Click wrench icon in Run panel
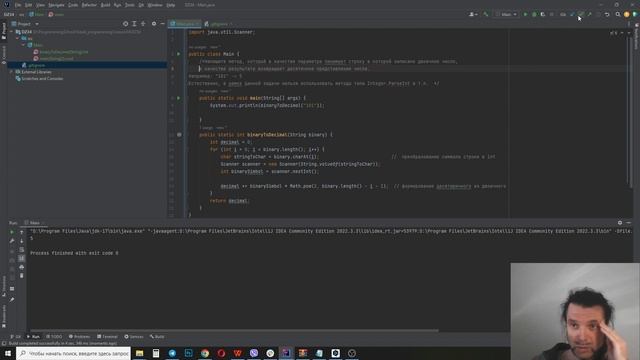The height and width of the screenshot is (360, 640). point(12,241)
